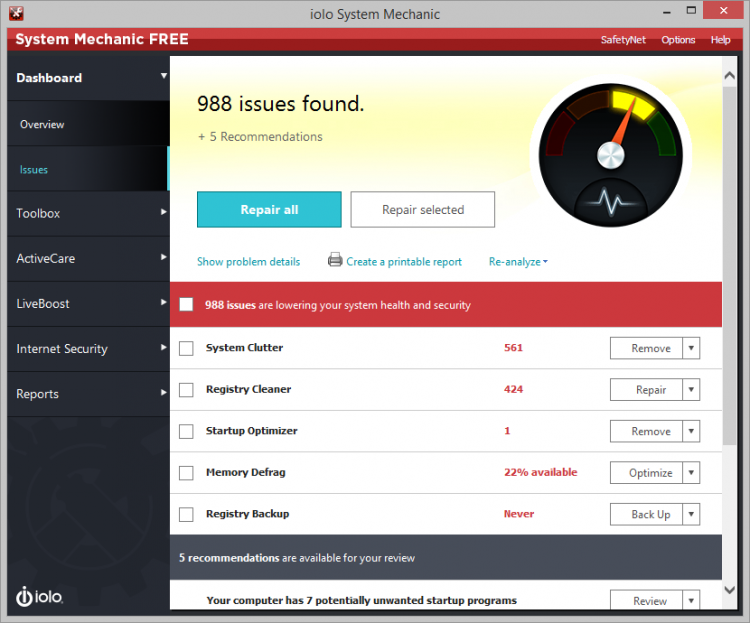The image size is (750, 623).
Task: Check the Registry Backup checkbox
Action: tap(186, 515)
